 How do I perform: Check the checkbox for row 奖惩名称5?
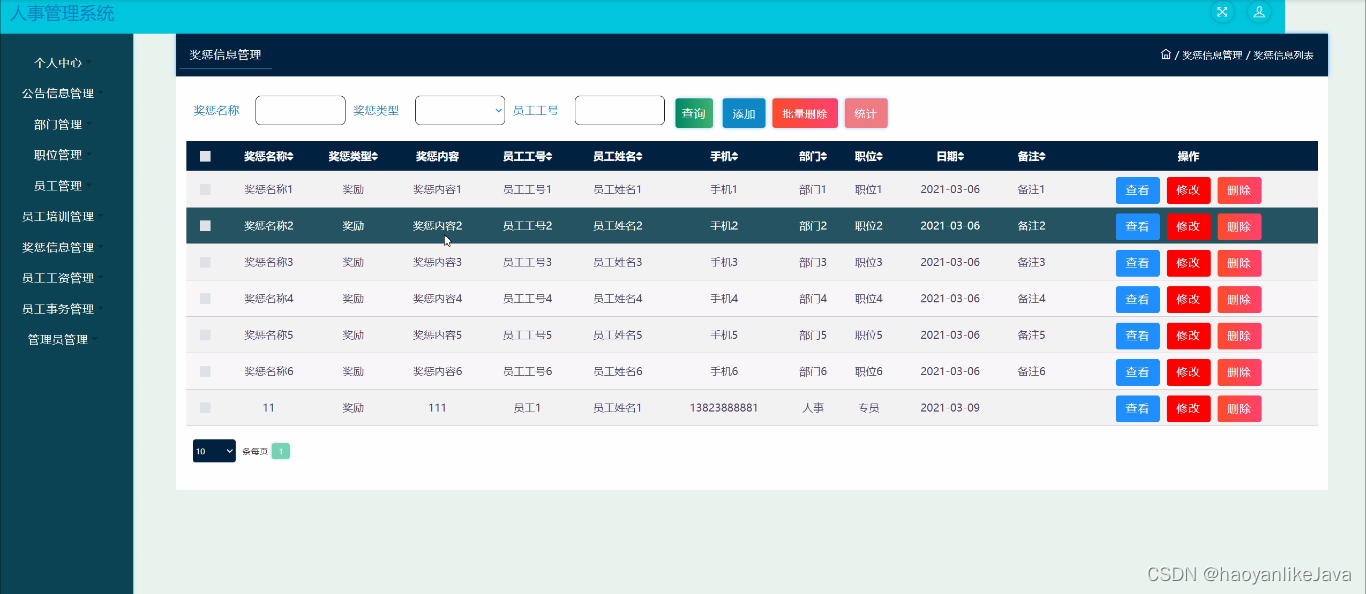tap(205, 335)
